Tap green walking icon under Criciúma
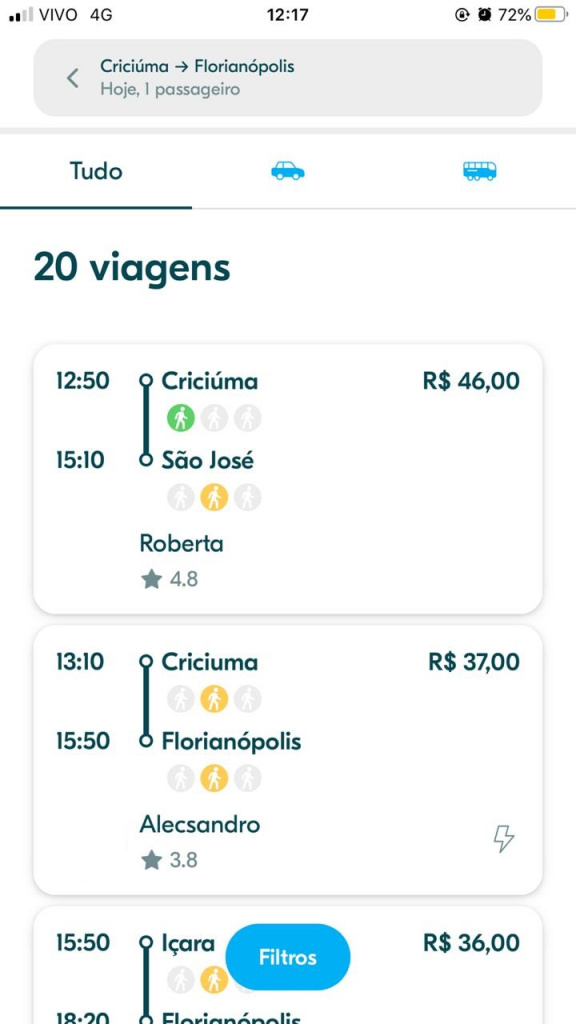The width and height of the screenshot is (576, 1024). click(x=181, y=418)
